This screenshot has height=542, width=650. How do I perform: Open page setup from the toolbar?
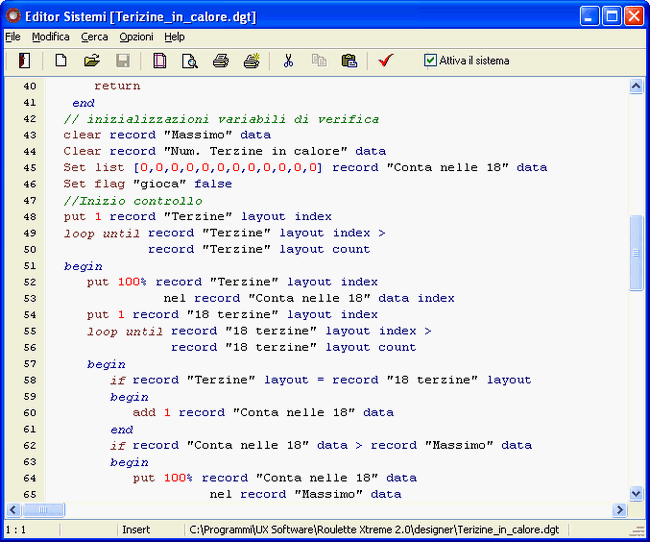click(160, 61)
